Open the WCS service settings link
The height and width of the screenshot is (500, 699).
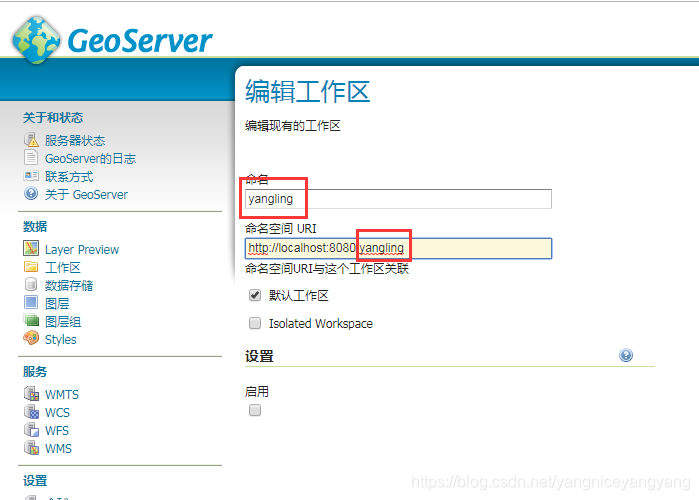(x=58, y=413)
